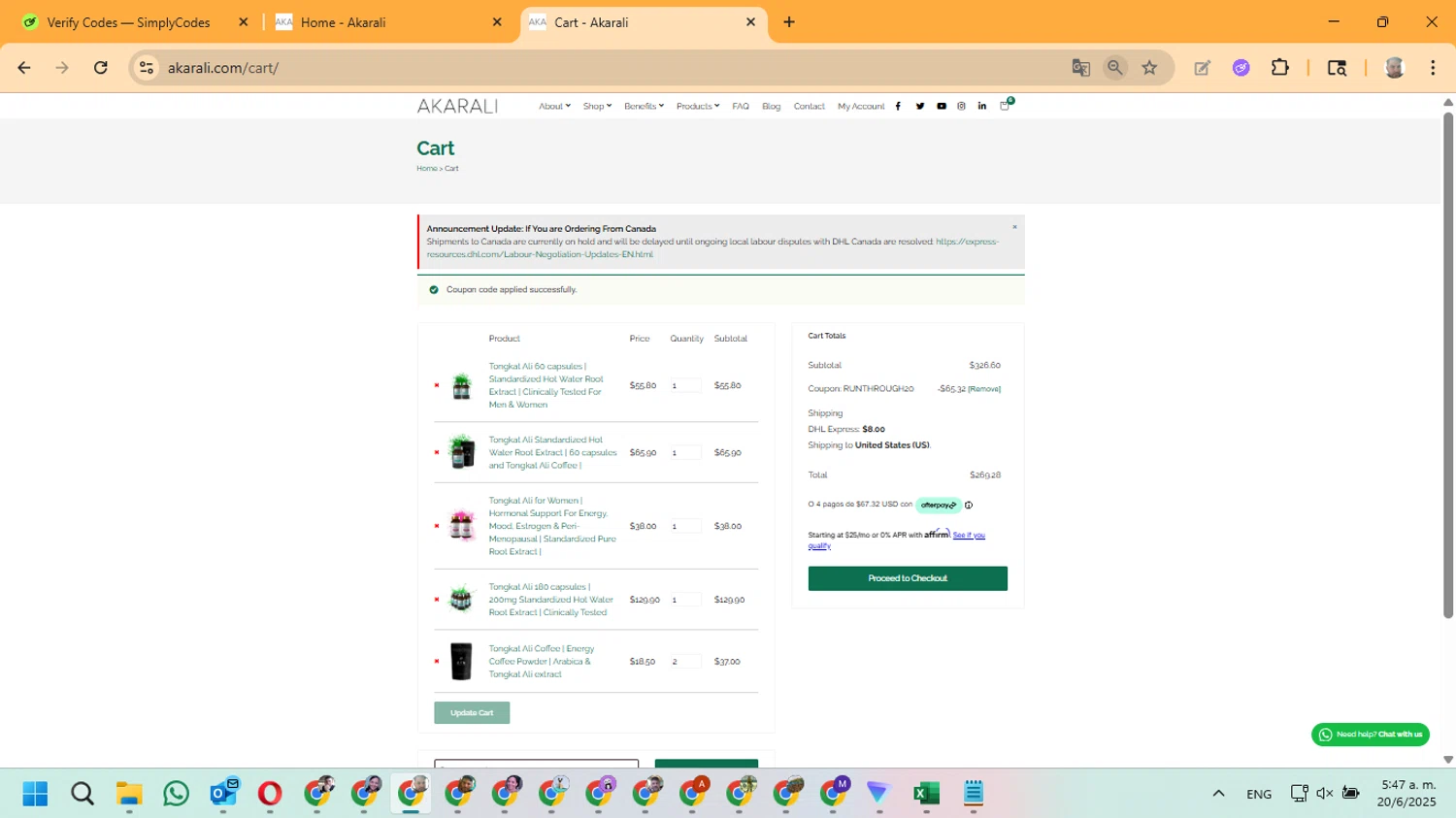Remove Tongkat Ali Coffee item from cart

click(437, 662)
